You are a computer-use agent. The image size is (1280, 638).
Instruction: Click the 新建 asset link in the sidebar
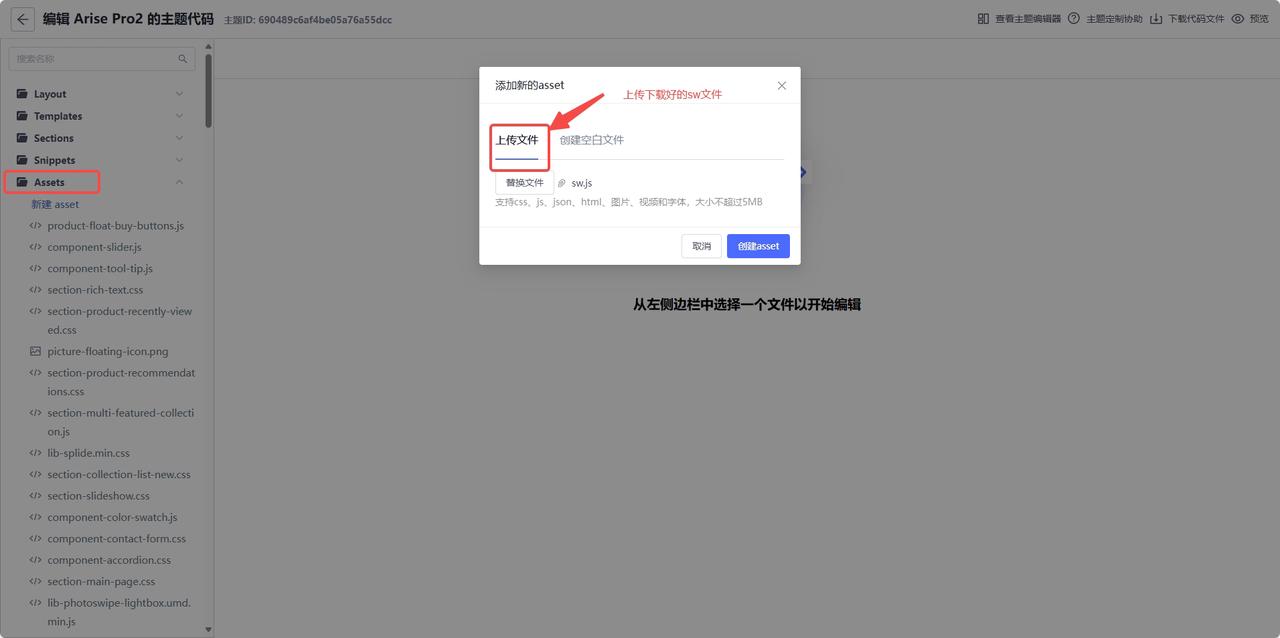pos(55,204)
